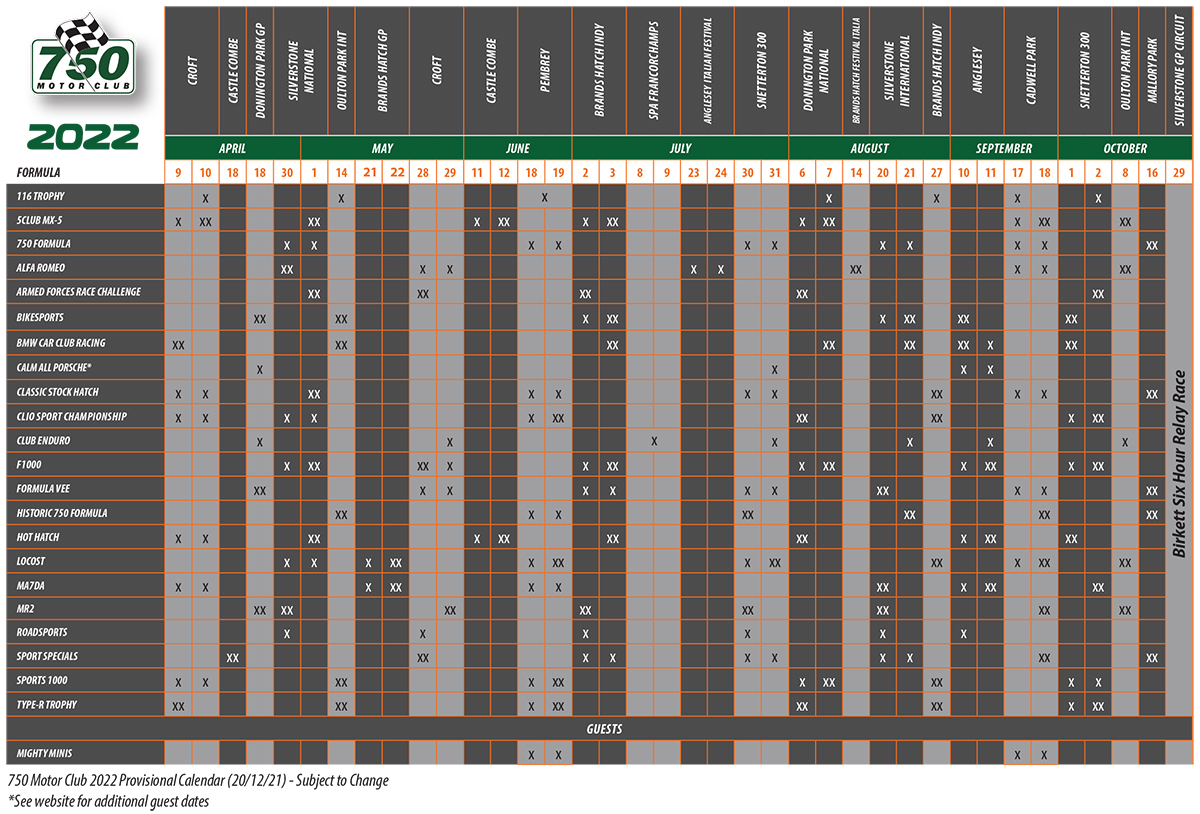Select the CLIO SPORT CHAMPIONSHIP label

(71, 416)
